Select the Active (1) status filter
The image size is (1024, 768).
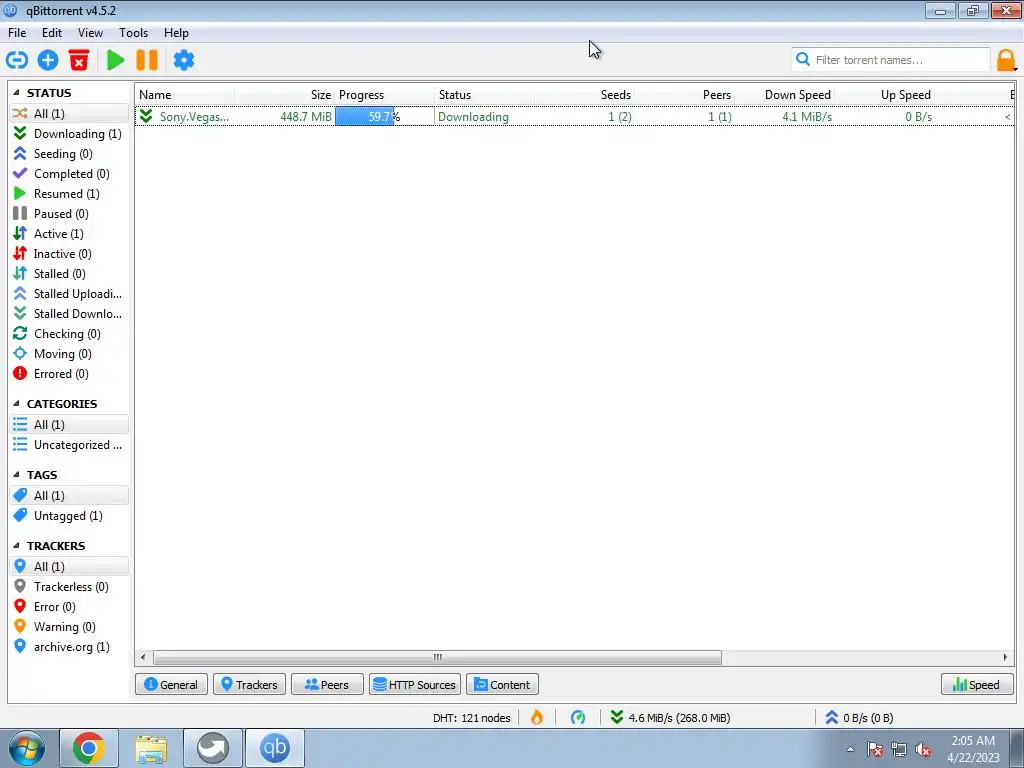[x=68, y=234]
